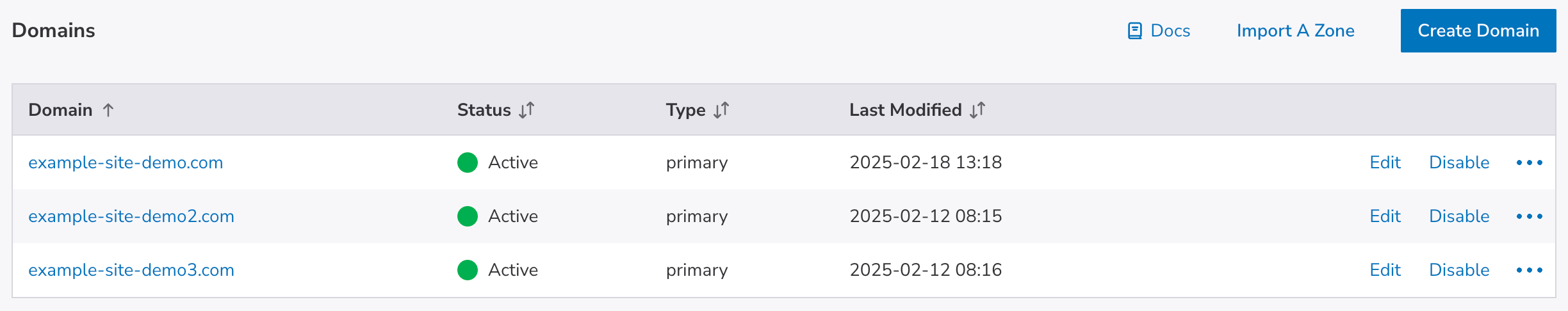The width and height of the screenshot is (1568, 311).
Task: Open the example-site-demo2.com domain link
Action: pos(131,216)
